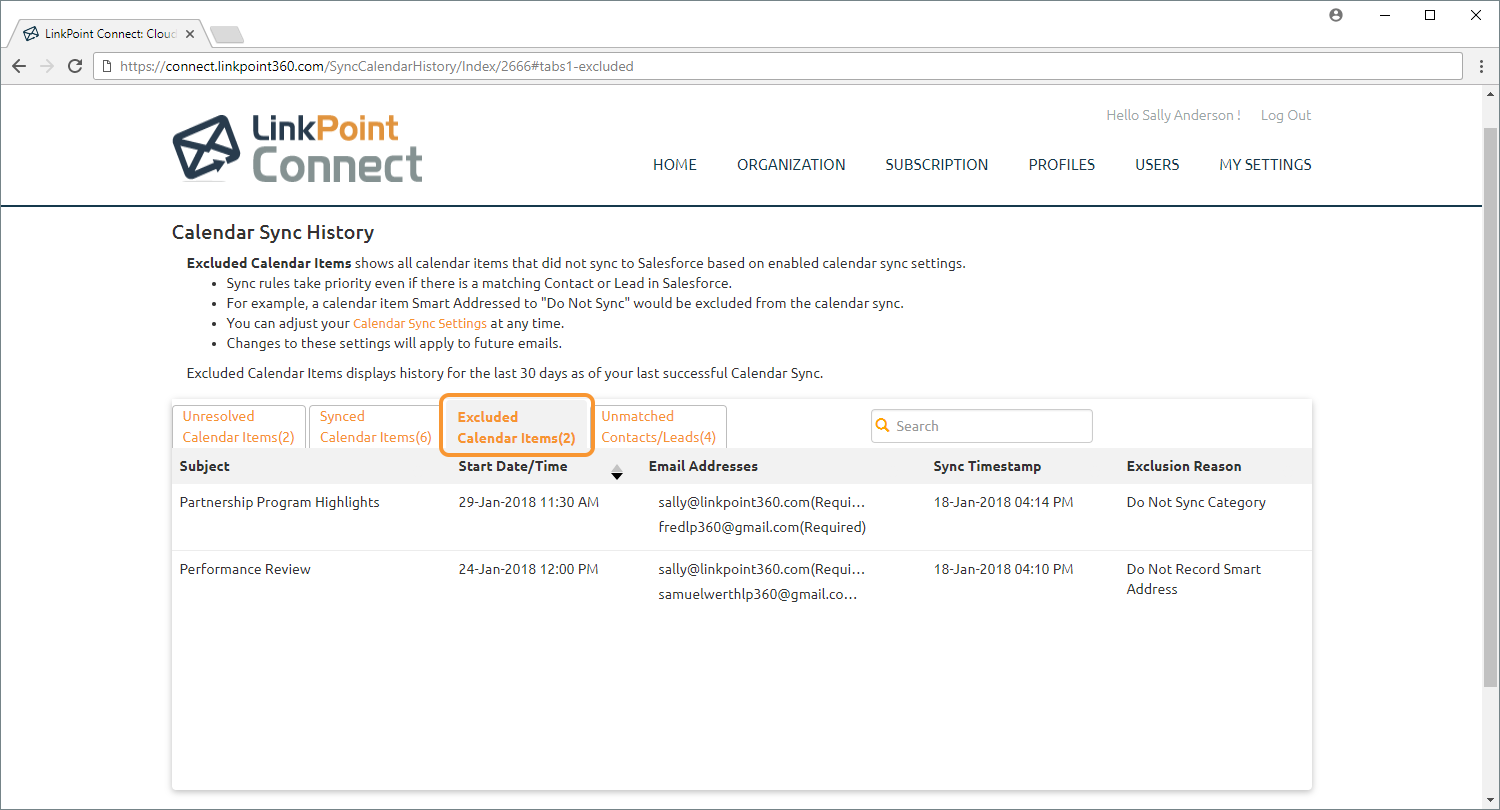Click the browser back arrow
This screenshot has height=810, width=1500.
tap(19, 66)
